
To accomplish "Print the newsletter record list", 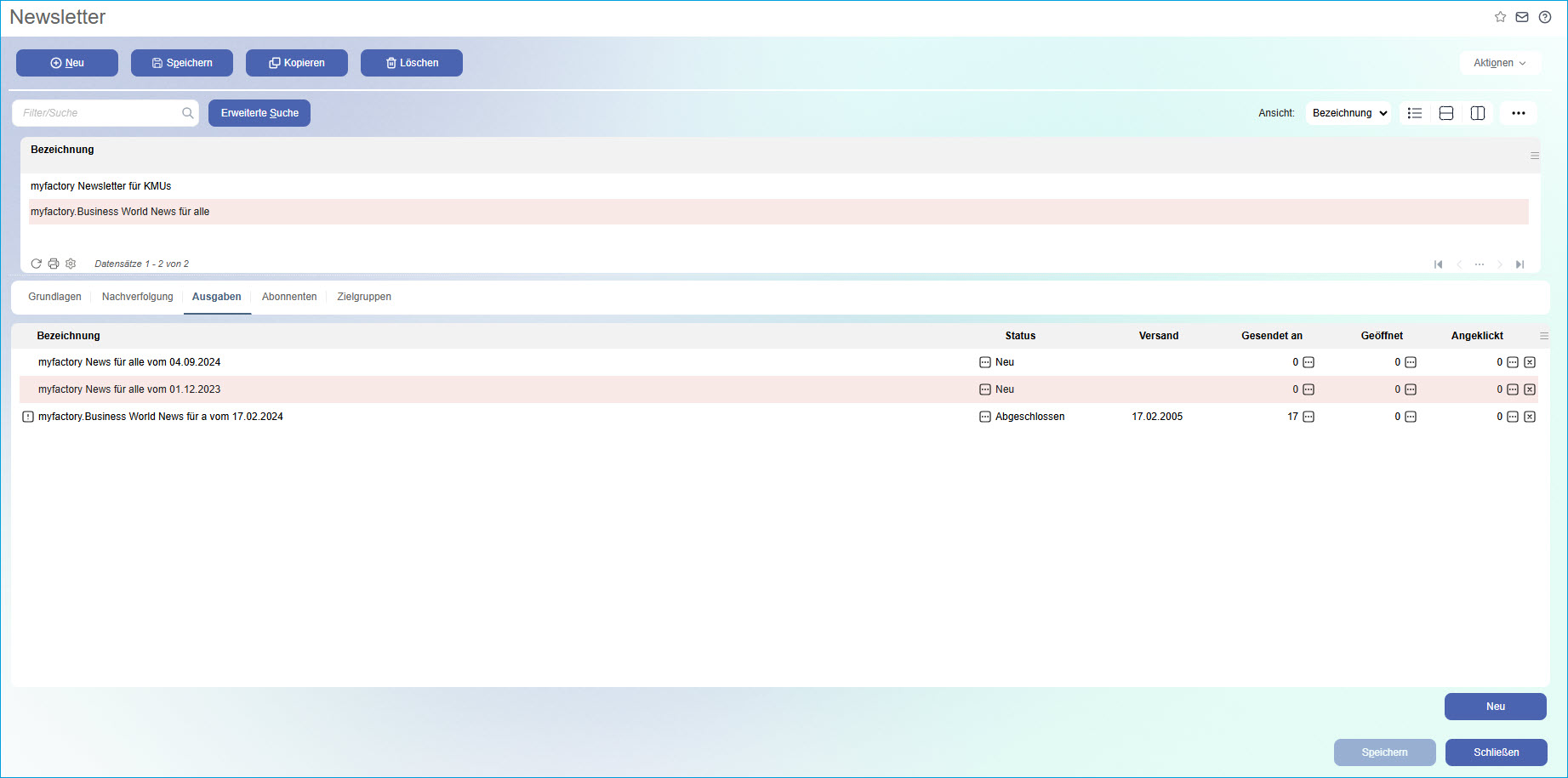I will click(x=54, y=264).
